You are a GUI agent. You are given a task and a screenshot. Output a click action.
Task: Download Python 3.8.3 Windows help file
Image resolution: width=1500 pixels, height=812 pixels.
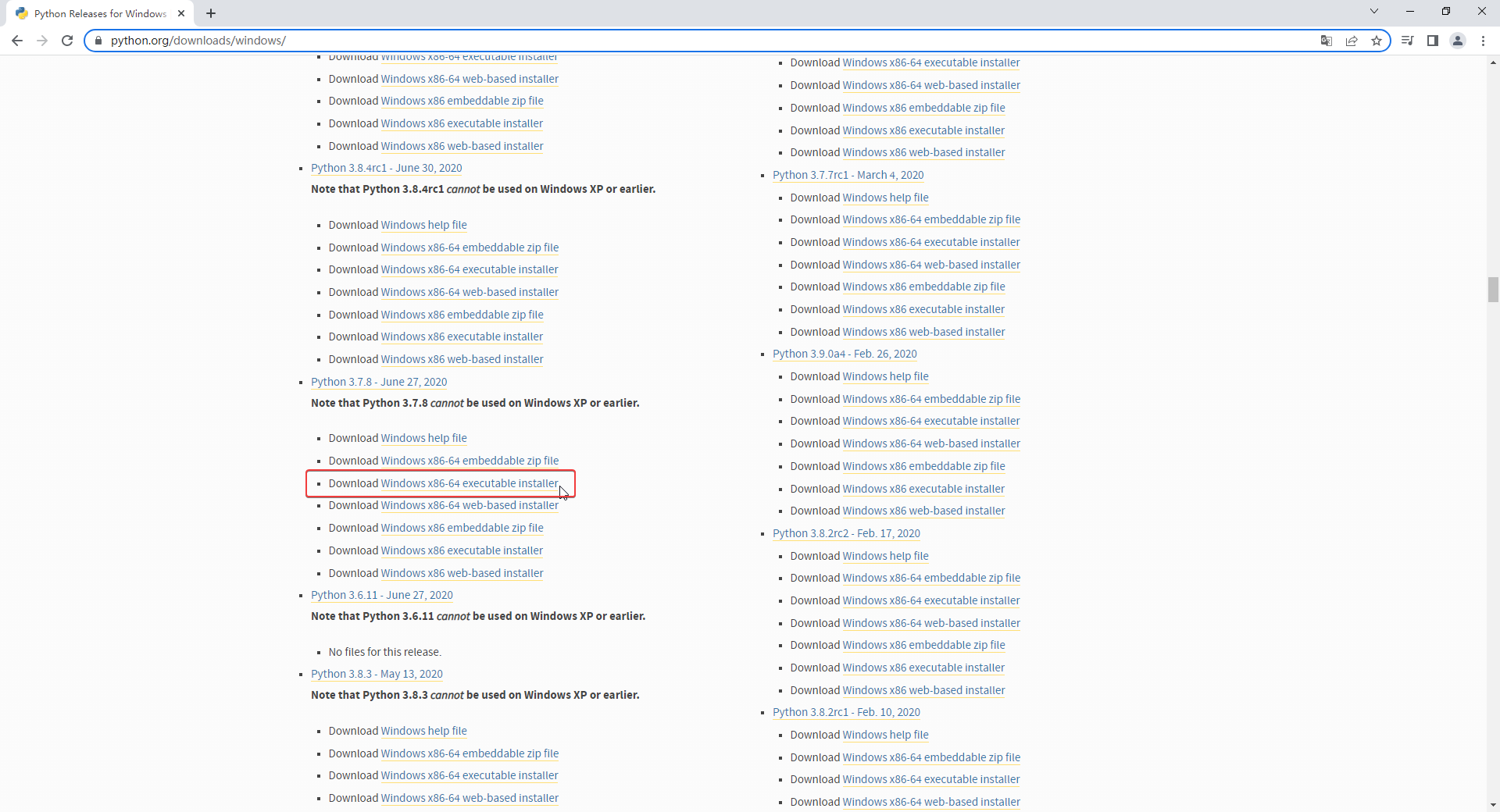coord(423,731)
